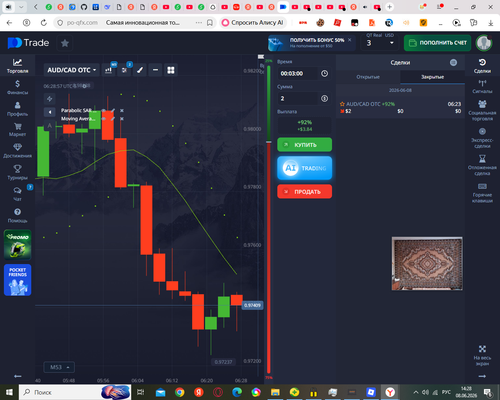
Task: Open Сделки in the right sidebar
Action: click(482, 66)
